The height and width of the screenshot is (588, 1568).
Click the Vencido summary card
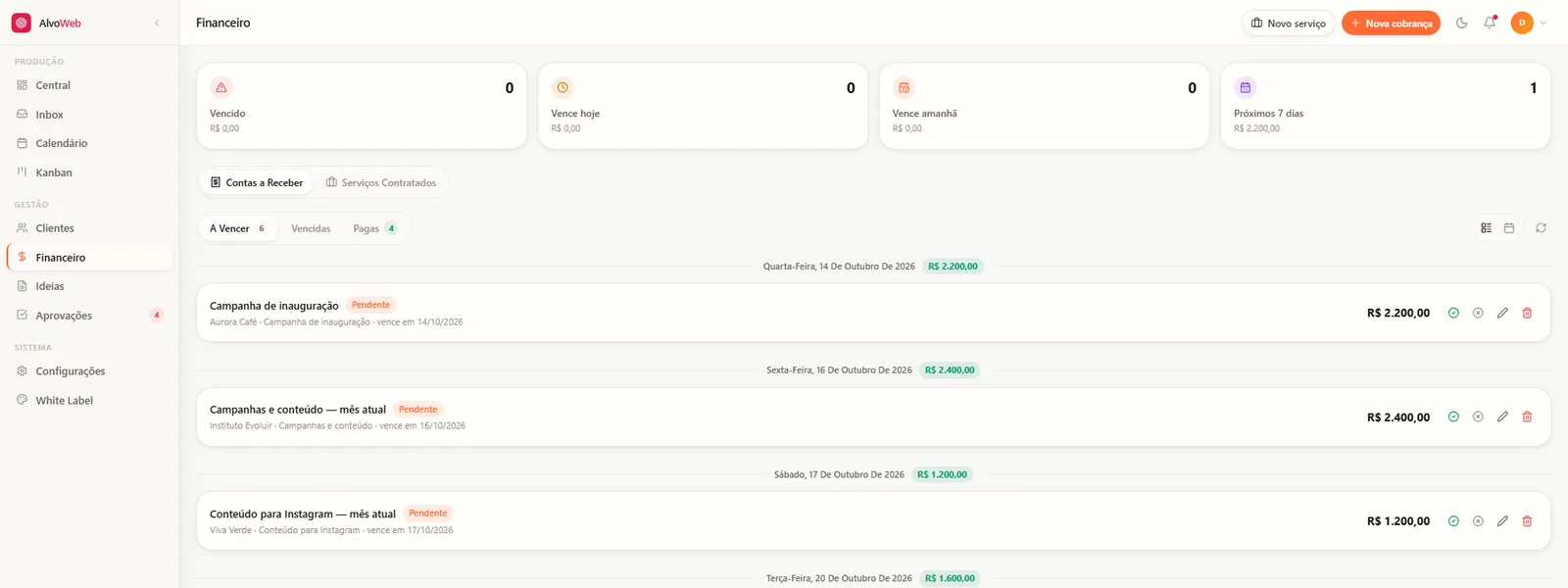[x=362, y=106]
